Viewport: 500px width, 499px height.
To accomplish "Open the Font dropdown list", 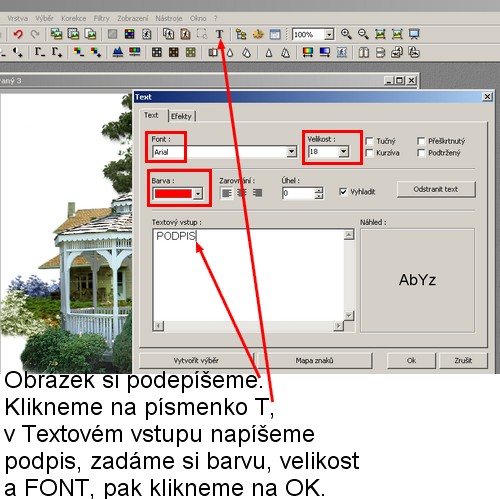I will (292, 152).
